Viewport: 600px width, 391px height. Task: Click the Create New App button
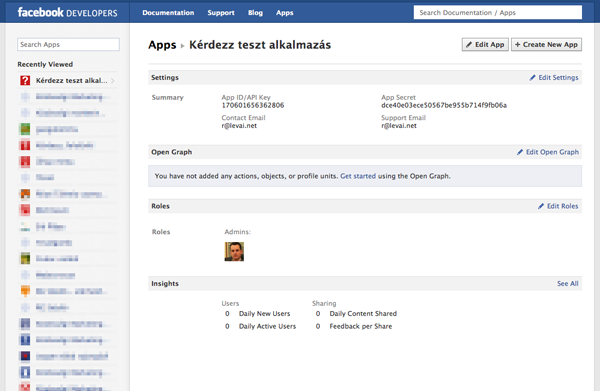pyautogui.click(x=546, y=44)
